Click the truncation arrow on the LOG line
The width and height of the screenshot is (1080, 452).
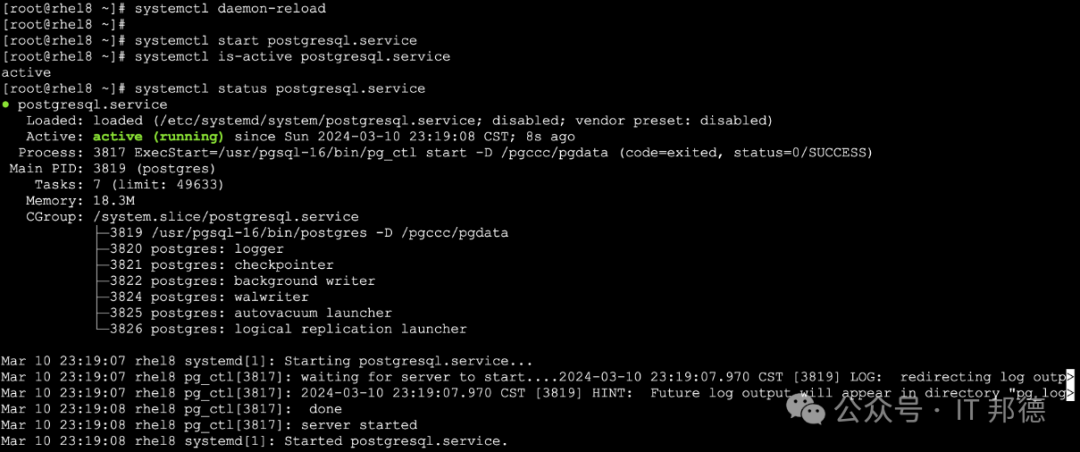(1070, 377)
